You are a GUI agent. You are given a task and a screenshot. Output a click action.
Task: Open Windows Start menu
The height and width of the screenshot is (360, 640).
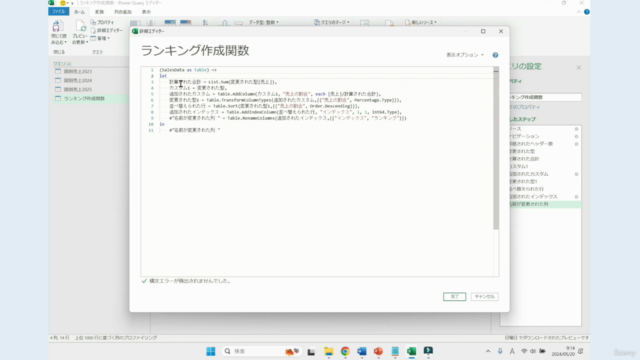click(x=211, y=351)
